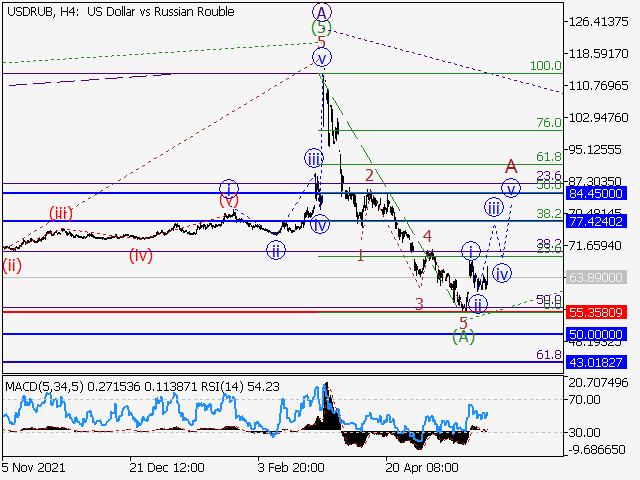The image size is (640, 480).
Task: Select the red (iv) wave label
Action: pos(141,256)
